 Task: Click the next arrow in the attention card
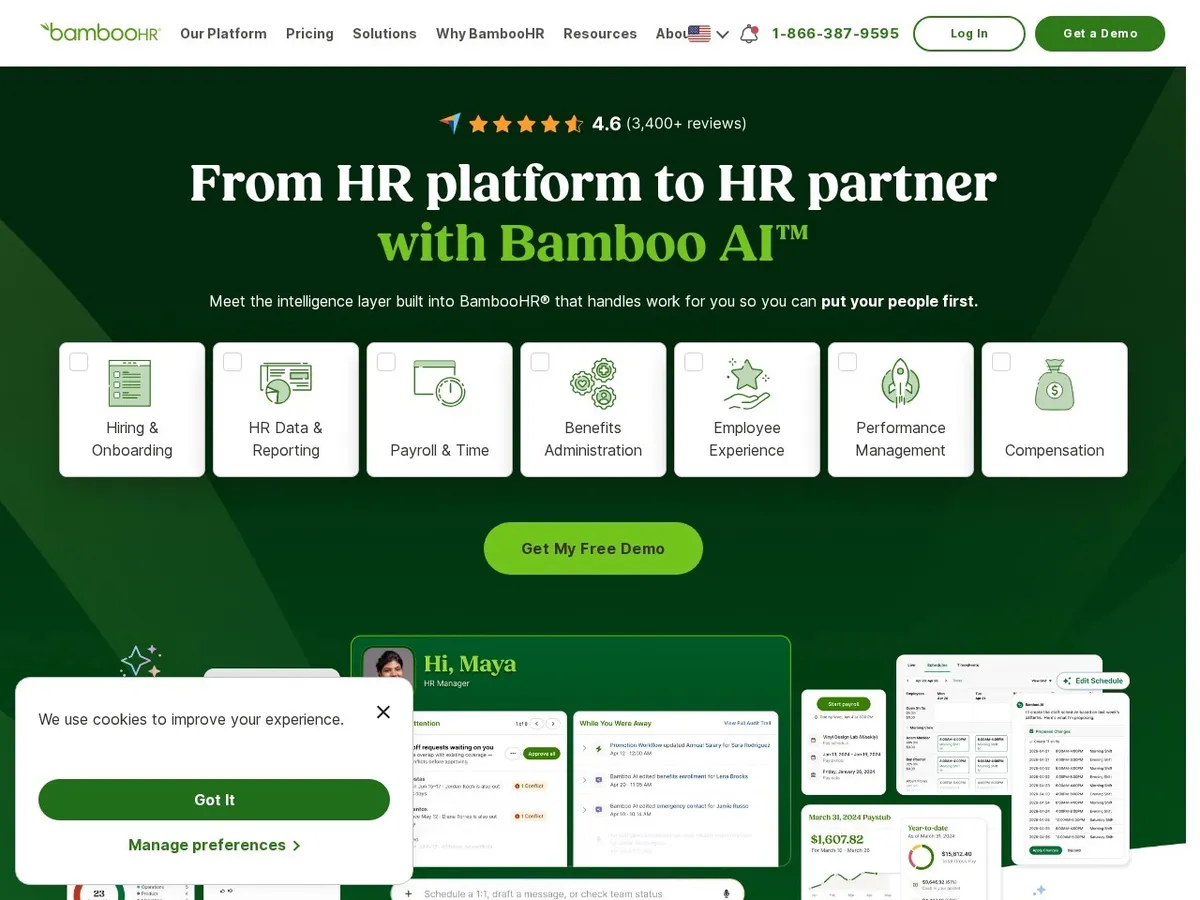pyautogui.click(x=553, y=723)
